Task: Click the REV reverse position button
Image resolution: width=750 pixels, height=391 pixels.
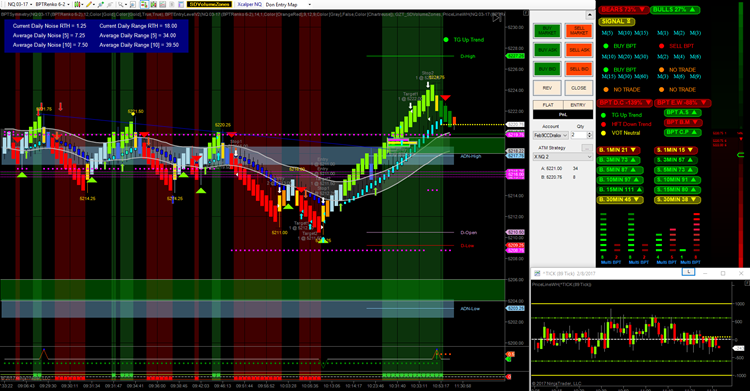Action: click(547, 88)
